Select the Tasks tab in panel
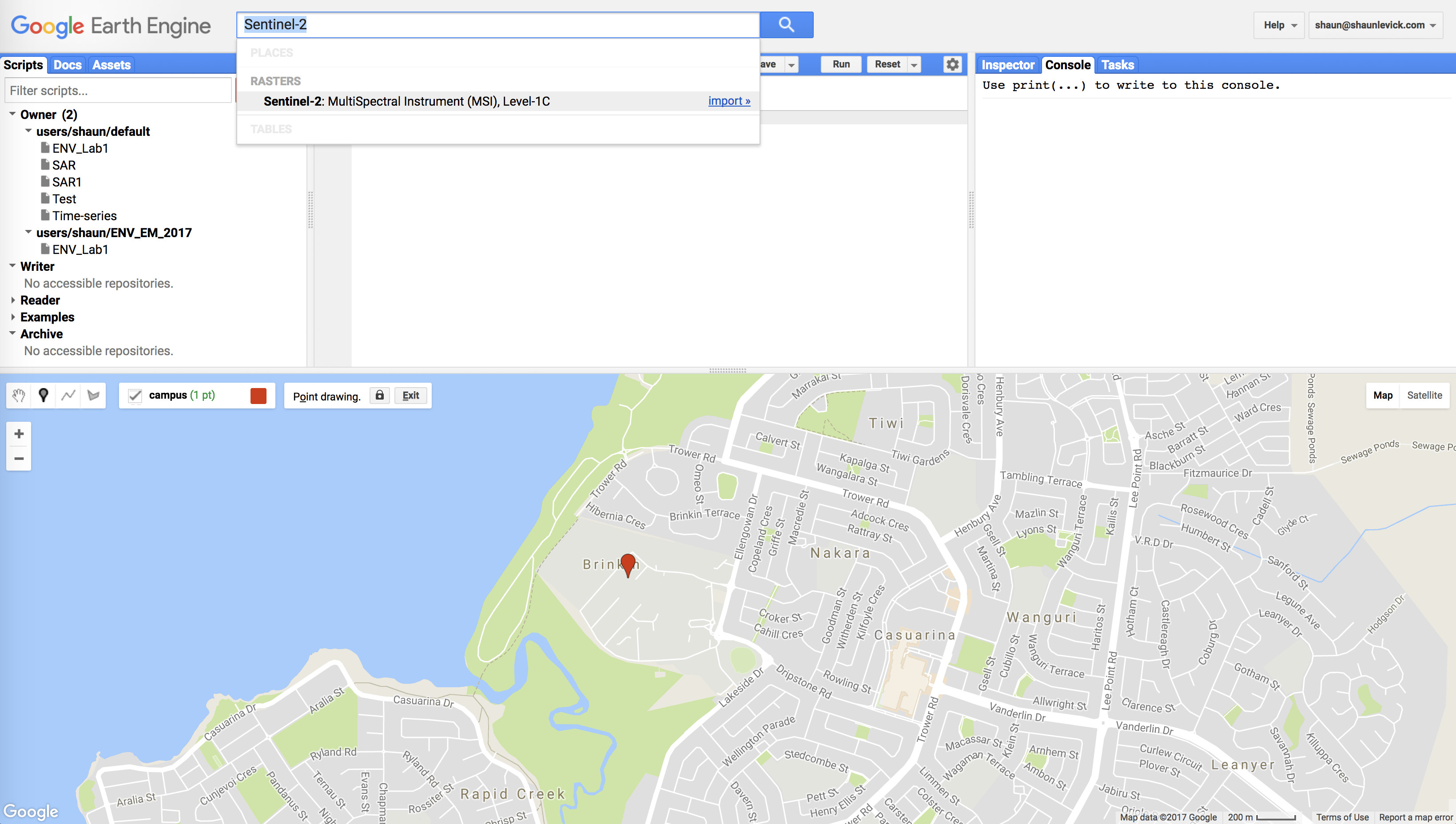 [1117, 65]
